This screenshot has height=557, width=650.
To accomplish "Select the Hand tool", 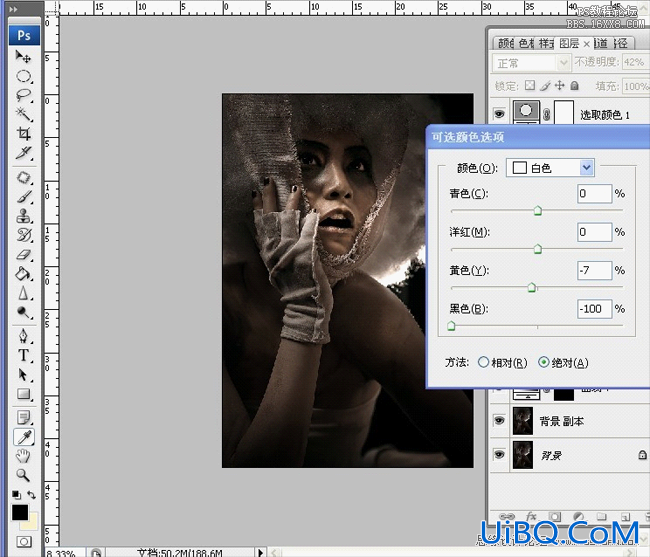I will click(23, 456).
